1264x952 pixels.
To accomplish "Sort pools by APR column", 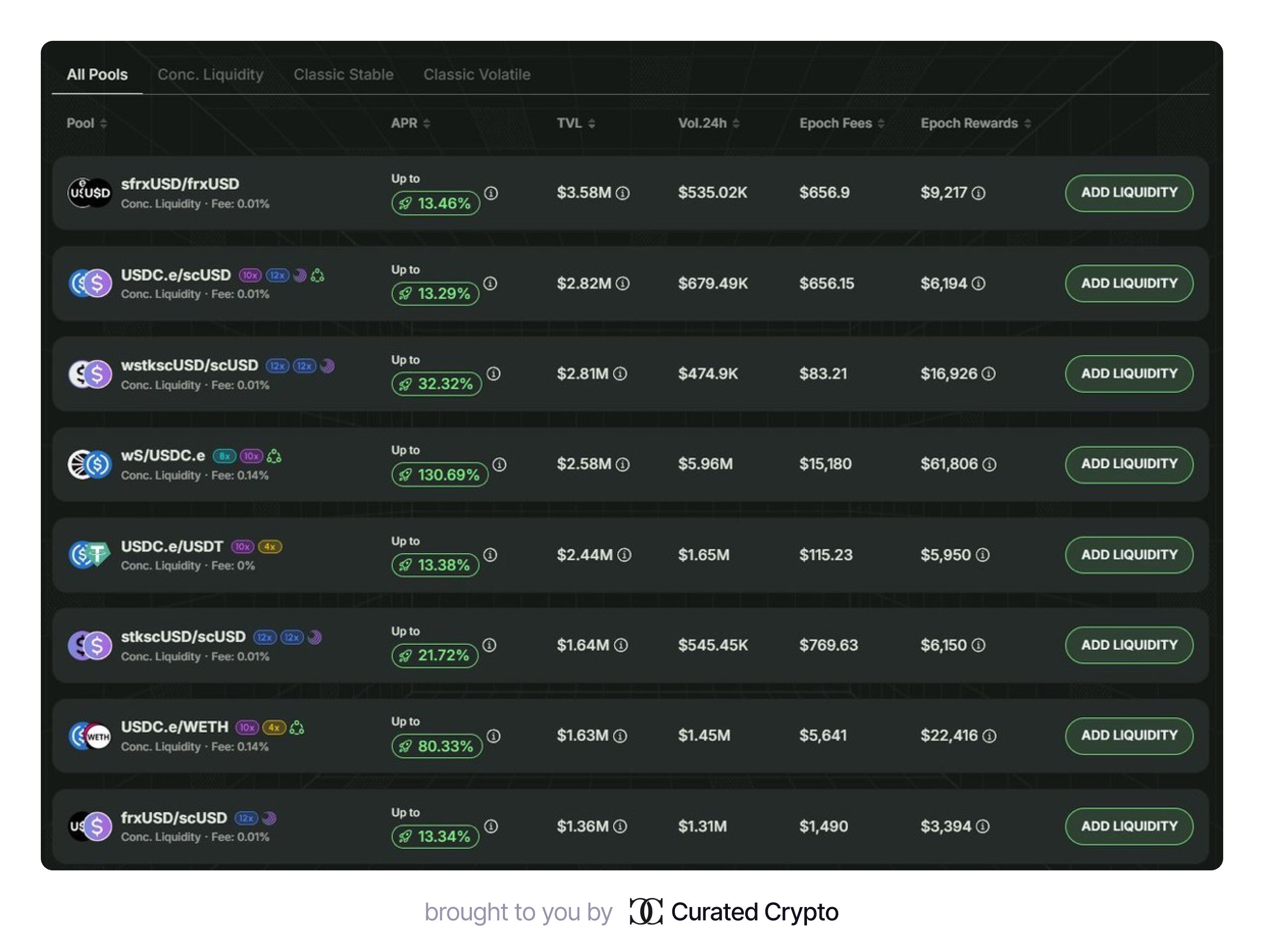I will click(410, 123).
